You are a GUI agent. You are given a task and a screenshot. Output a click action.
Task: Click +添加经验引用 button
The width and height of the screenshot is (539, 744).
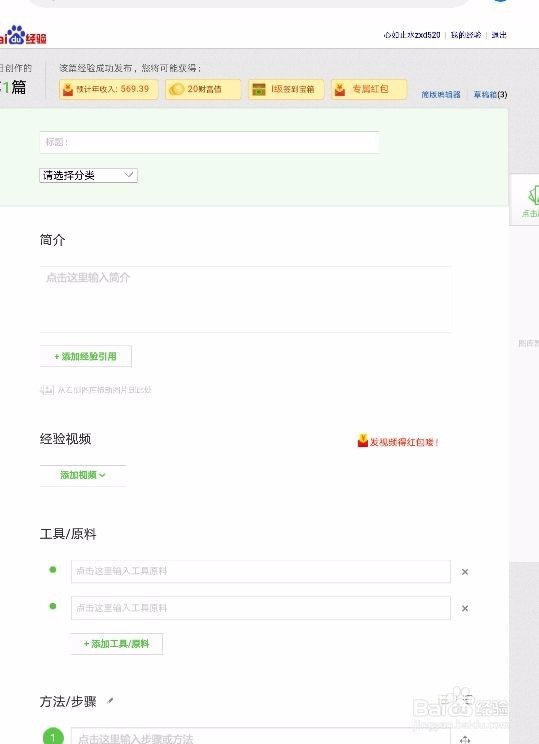85,356
